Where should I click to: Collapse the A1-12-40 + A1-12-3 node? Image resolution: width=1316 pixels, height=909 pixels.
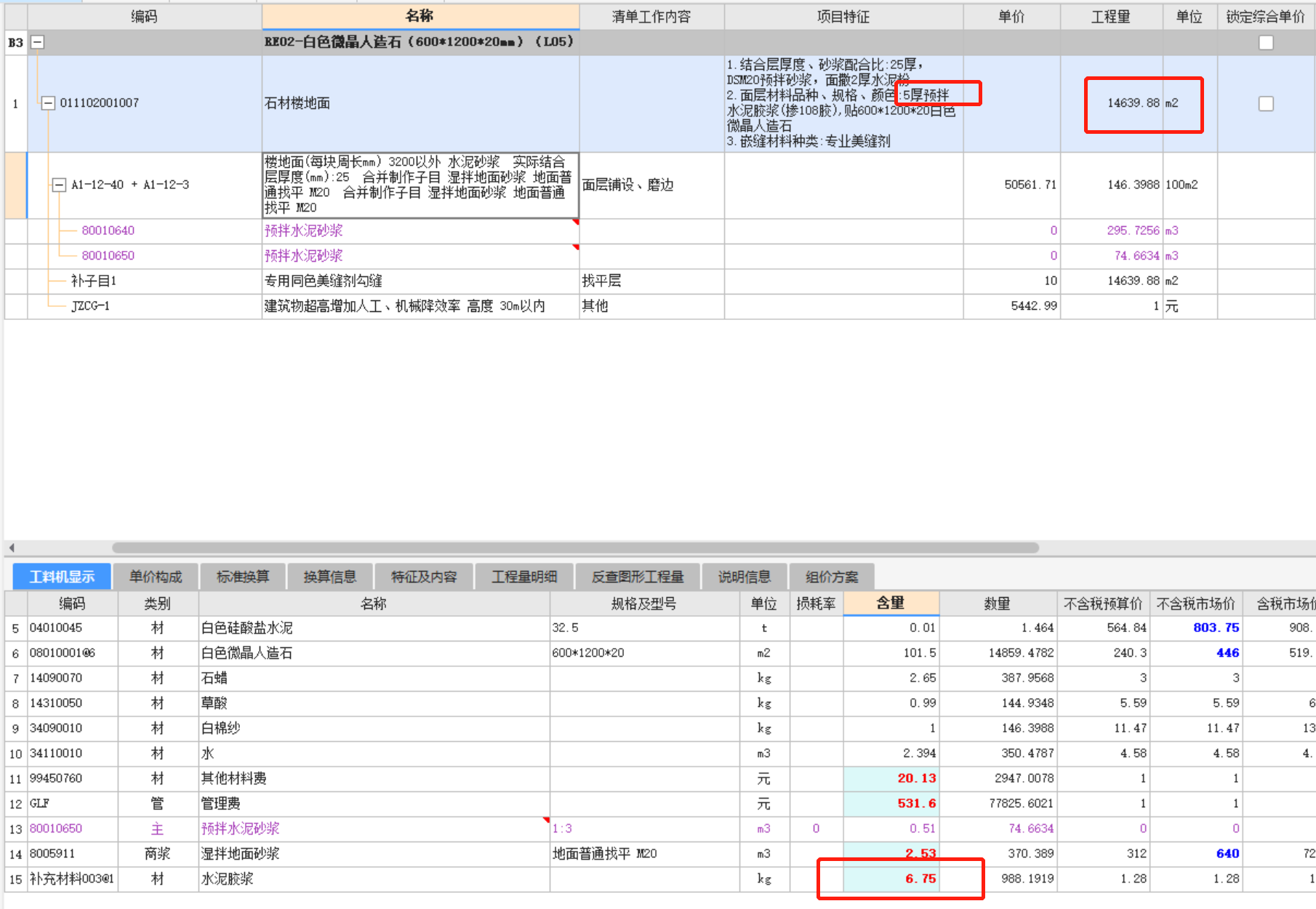click(x=60, y=185)
